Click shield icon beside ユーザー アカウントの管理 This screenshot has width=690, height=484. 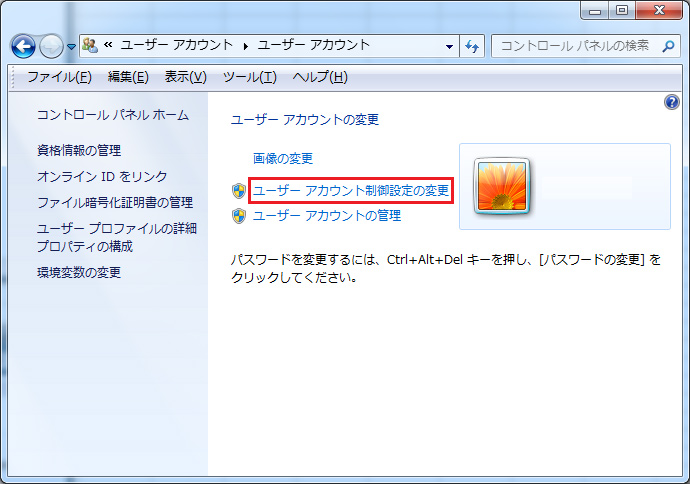click(x=239, y=216)
